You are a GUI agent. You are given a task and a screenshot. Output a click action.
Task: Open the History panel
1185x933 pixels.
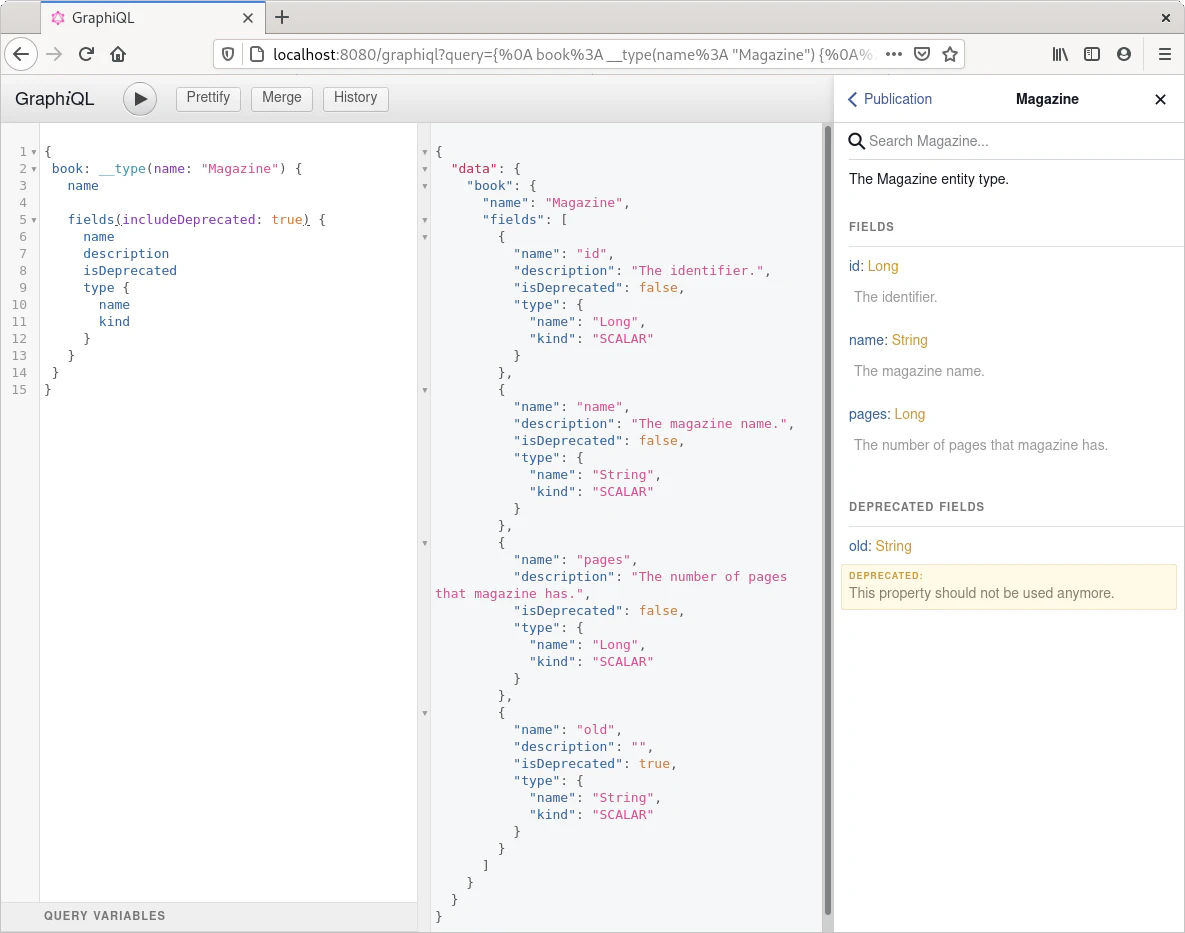355,98
